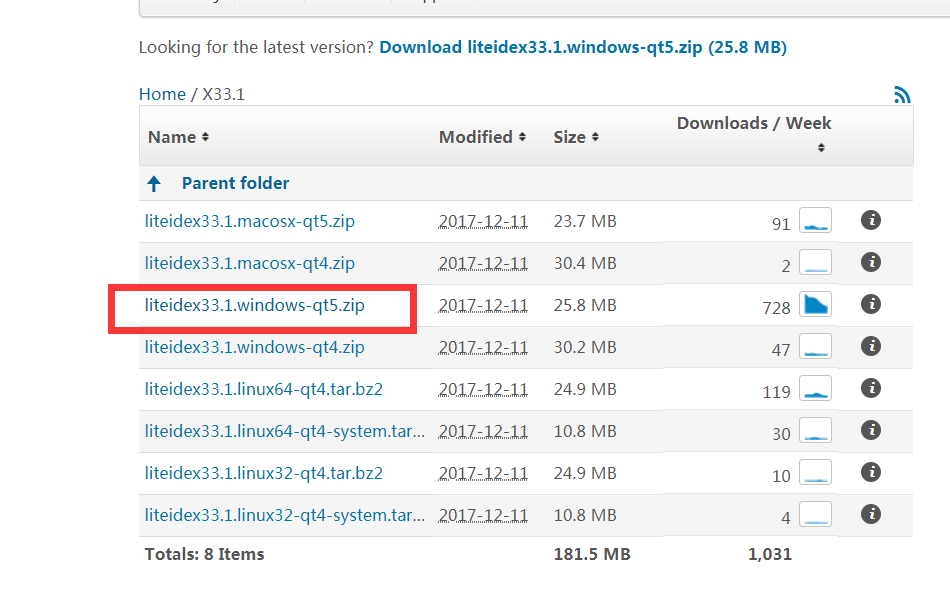The image size is (950, 614).
Task: View download stats chart for macosx-qt5.zip
Action: (x=816, y=222)
